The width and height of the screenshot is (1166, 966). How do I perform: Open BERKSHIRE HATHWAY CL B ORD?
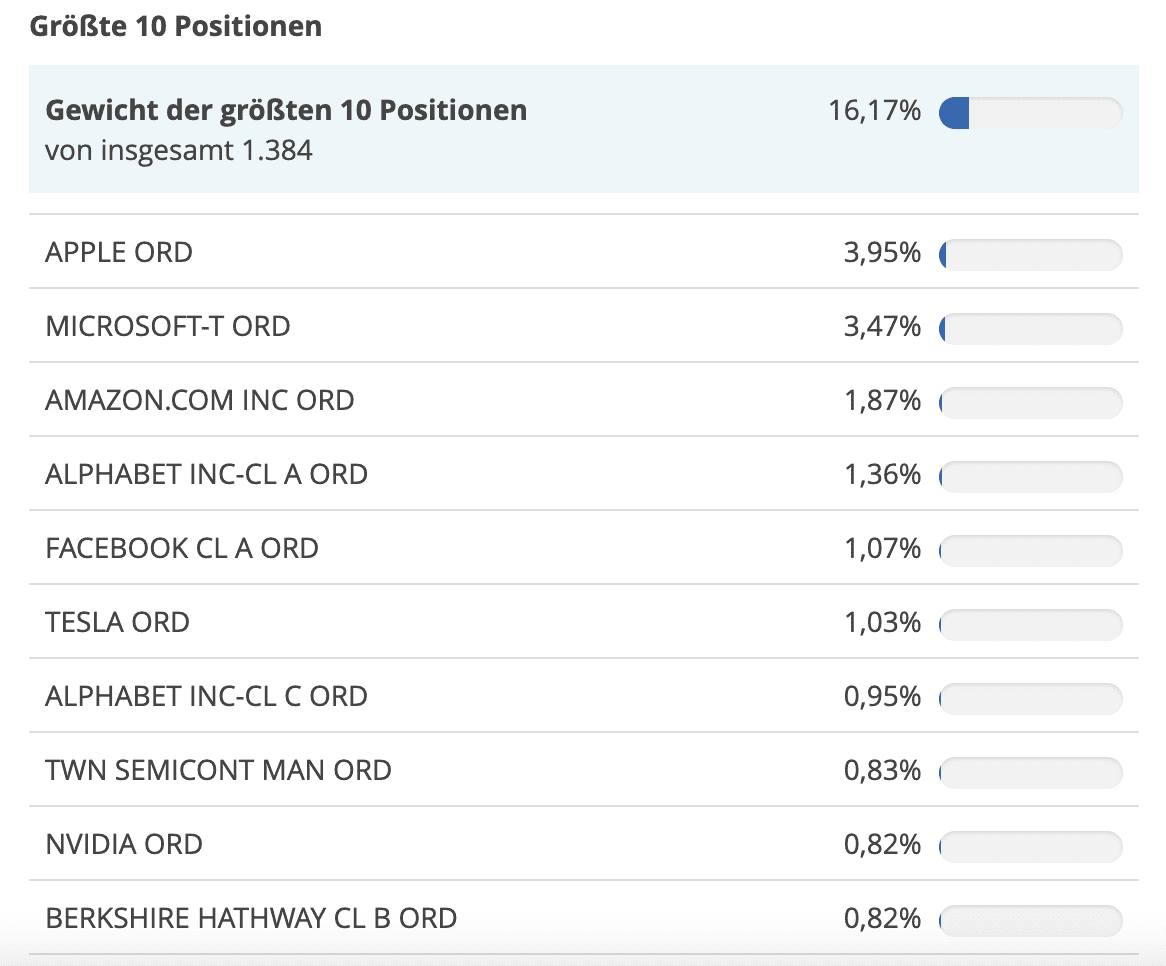251,918
